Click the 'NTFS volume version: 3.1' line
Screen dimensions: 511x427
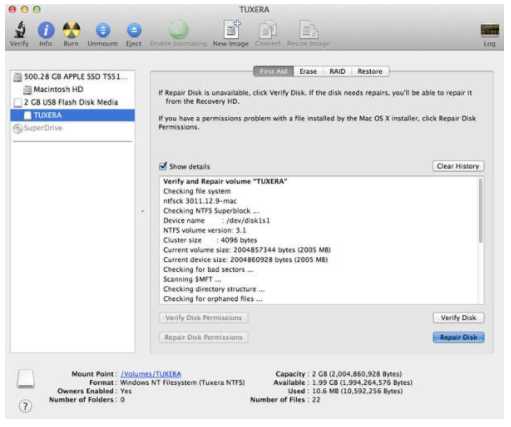click(x=205, y=230)
